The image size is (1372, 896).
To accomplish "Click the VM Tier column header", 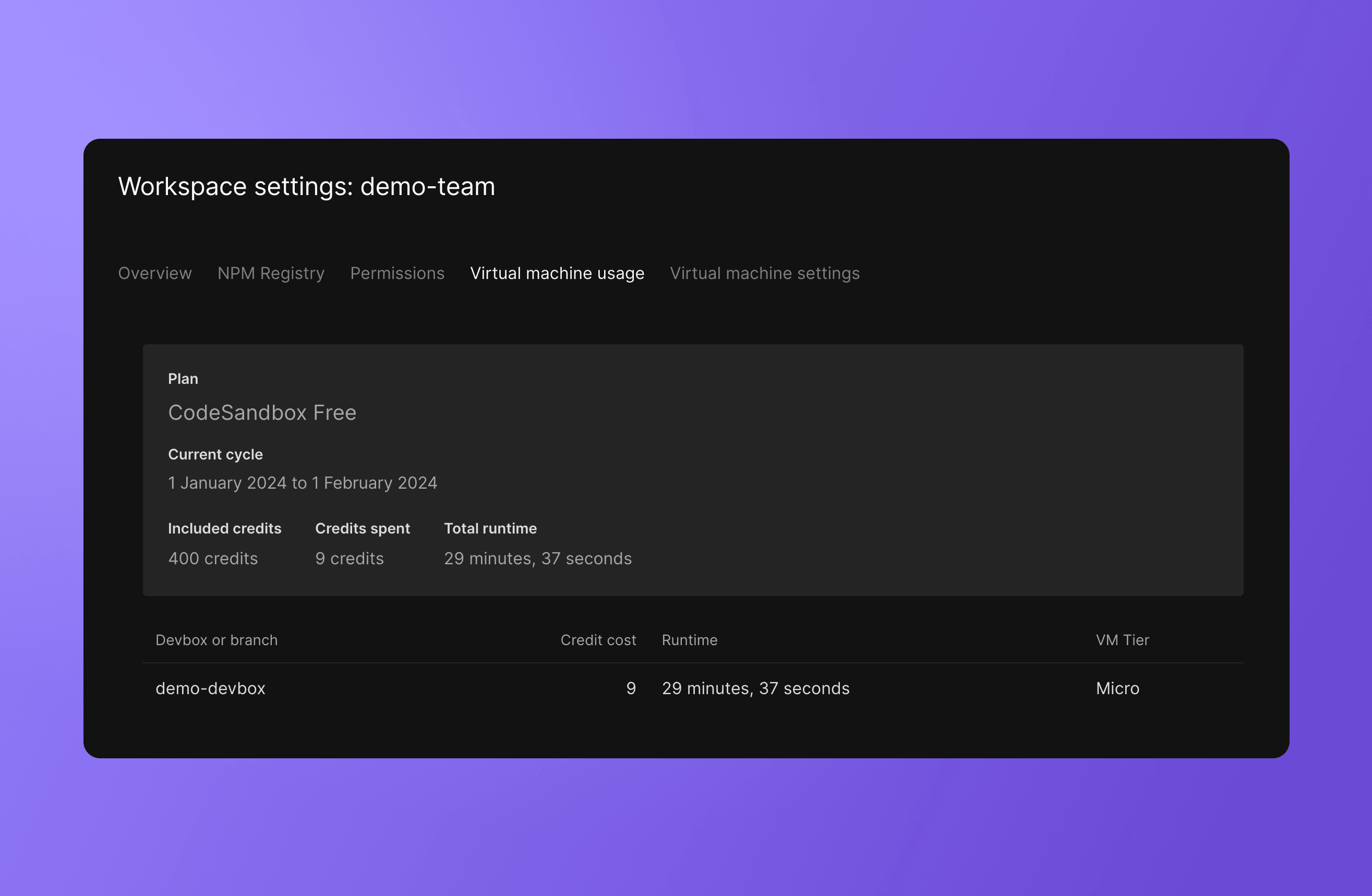I will pos(1122,640).
